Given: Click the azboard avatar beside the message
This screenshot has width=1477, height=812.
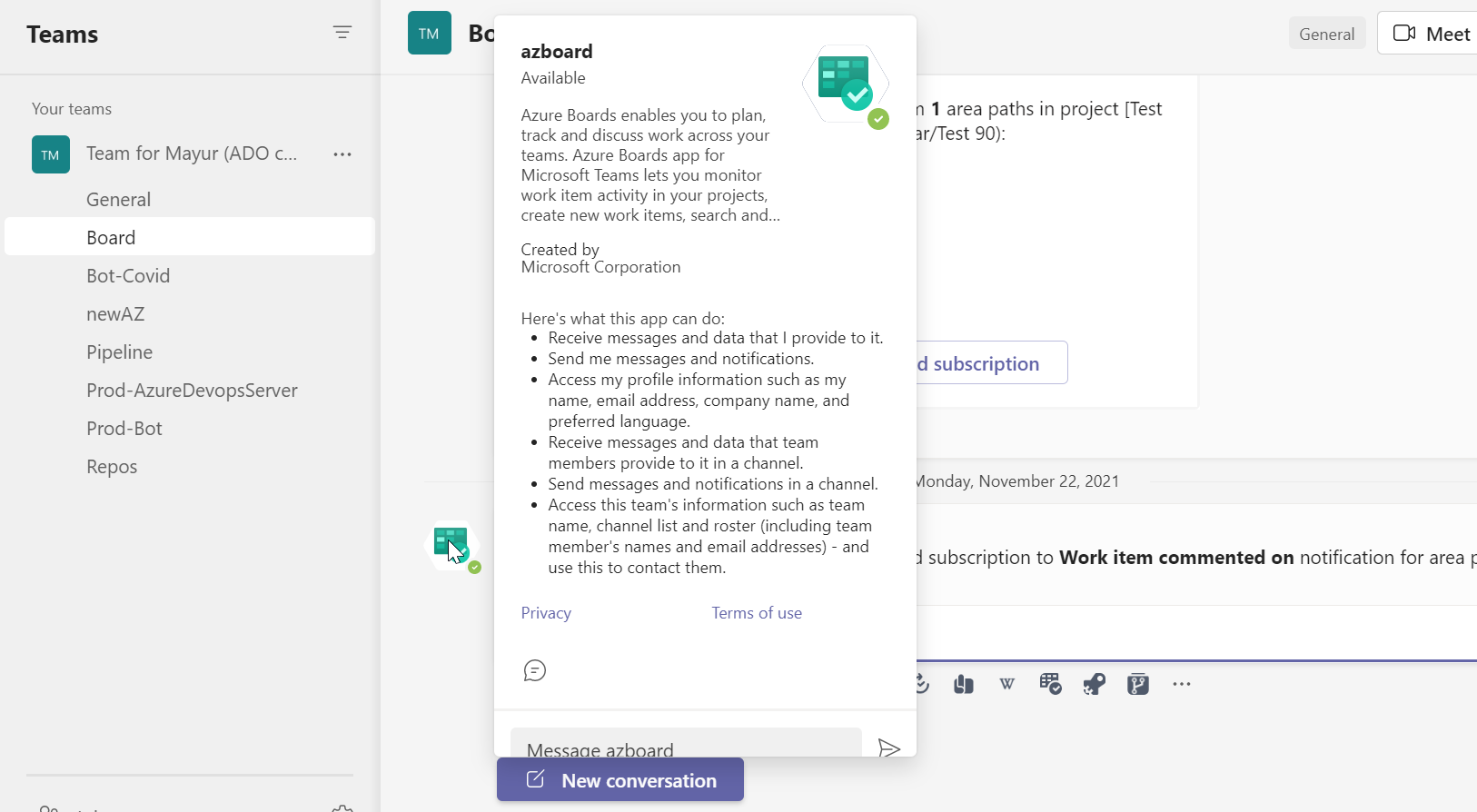Looking at the screenshot, I should click(x=451, y=546).
